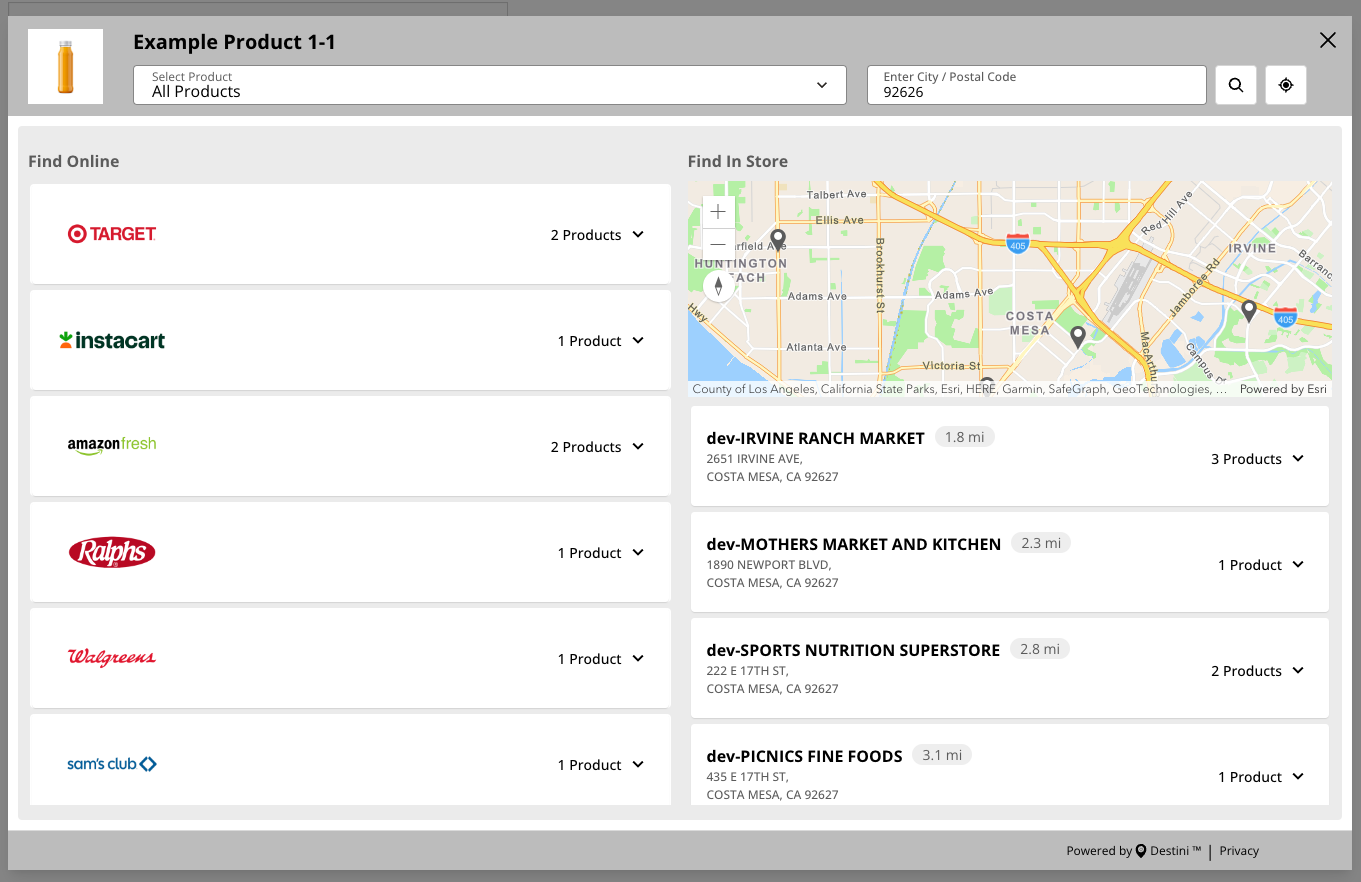This screenshot has width=1361, height=882.
Task: Click the Find In Store heading
Action: pos(738,161)
